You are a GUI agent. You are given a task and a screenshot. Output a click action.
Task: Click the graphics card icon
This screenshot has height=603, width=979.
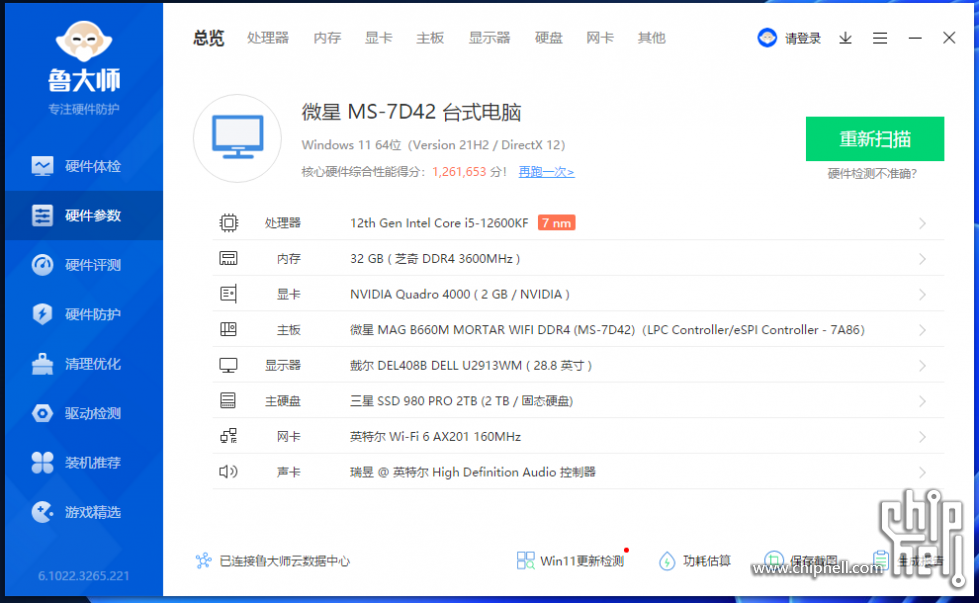pyautogui.click(x=229, y=294)
